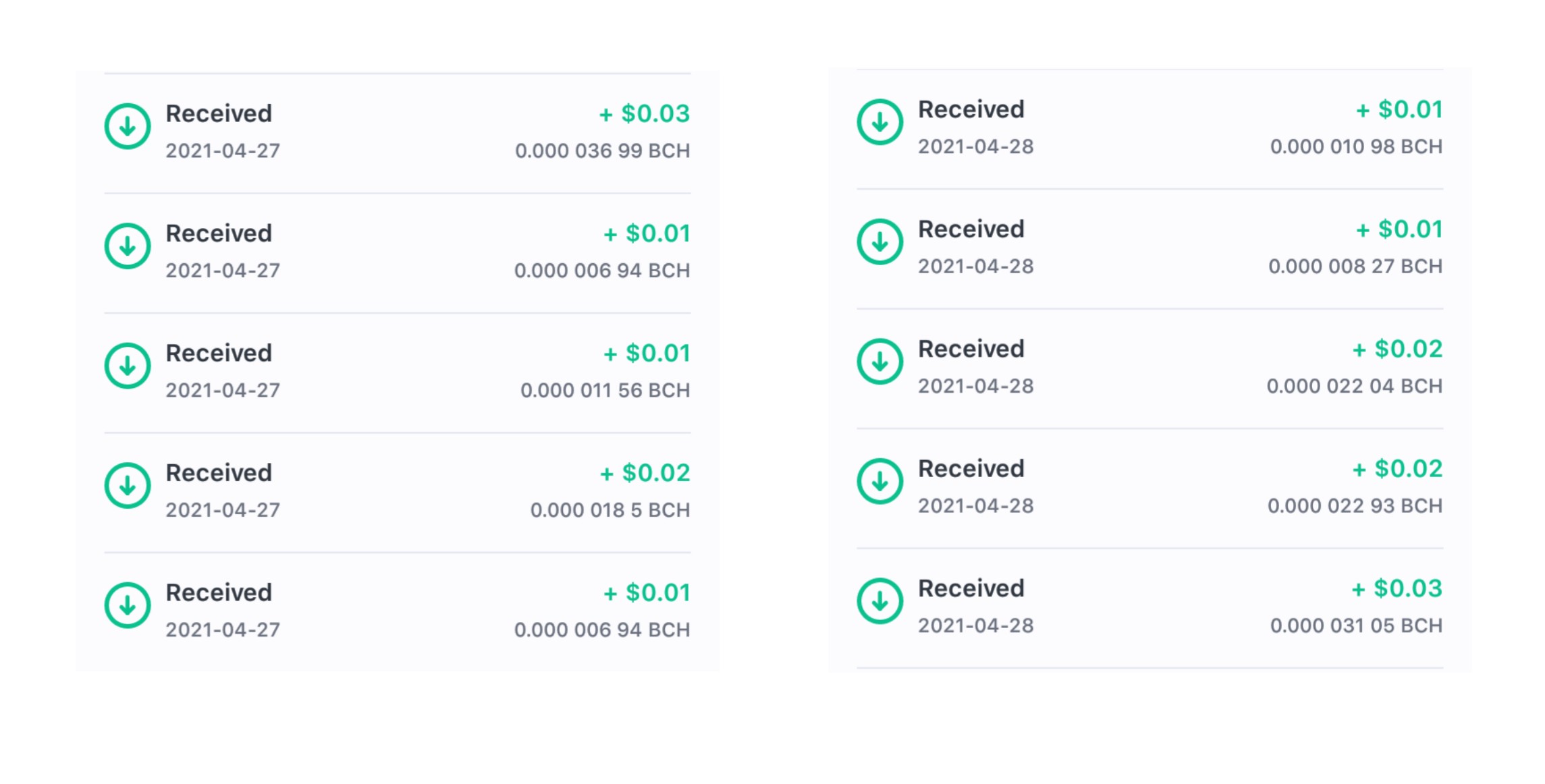Screen dimensions: 1545x784
Task: Open the 0.000 018 5 BCH transaction
Action: pyautogui.click(x=398, y=493)
